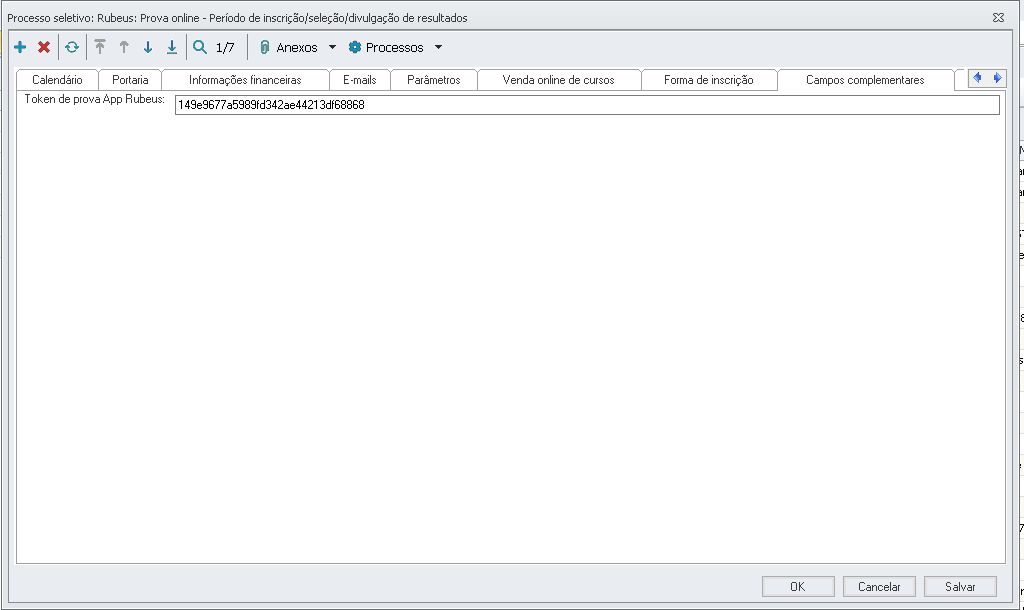Select the Parâmetros tab
The image size is (1024, 610).
[x=434, y=80]
